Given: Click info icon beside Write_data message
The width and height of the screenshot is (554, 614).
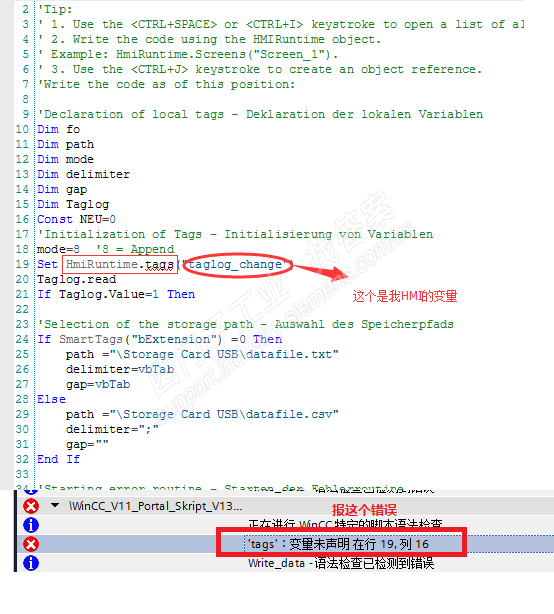Looking at the screenshot, I should pos(31,563).
